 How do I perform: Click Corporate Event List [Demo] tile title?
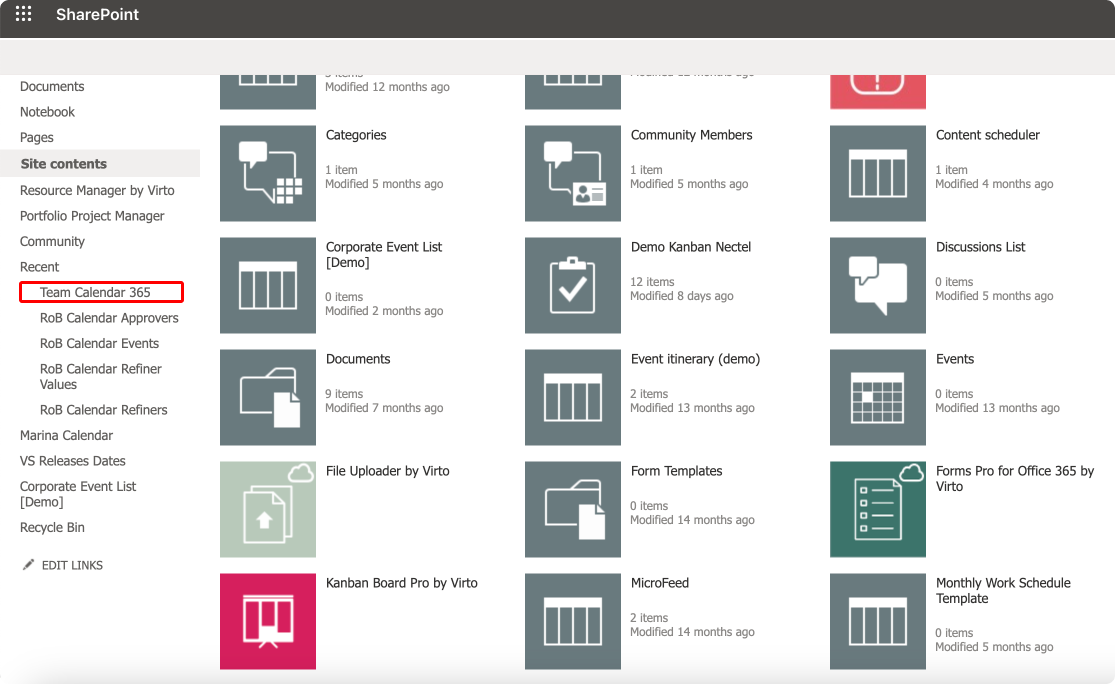coord(384,255)
